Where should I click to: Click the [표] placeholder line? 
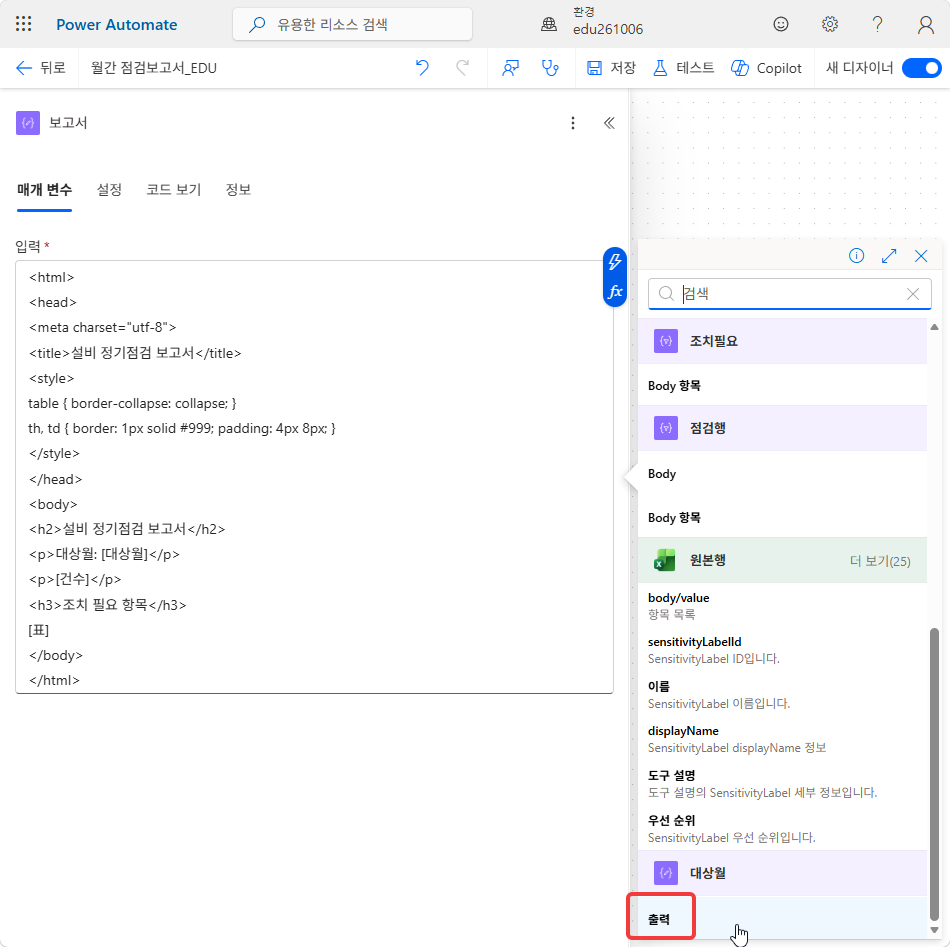(x=38, y=630)
